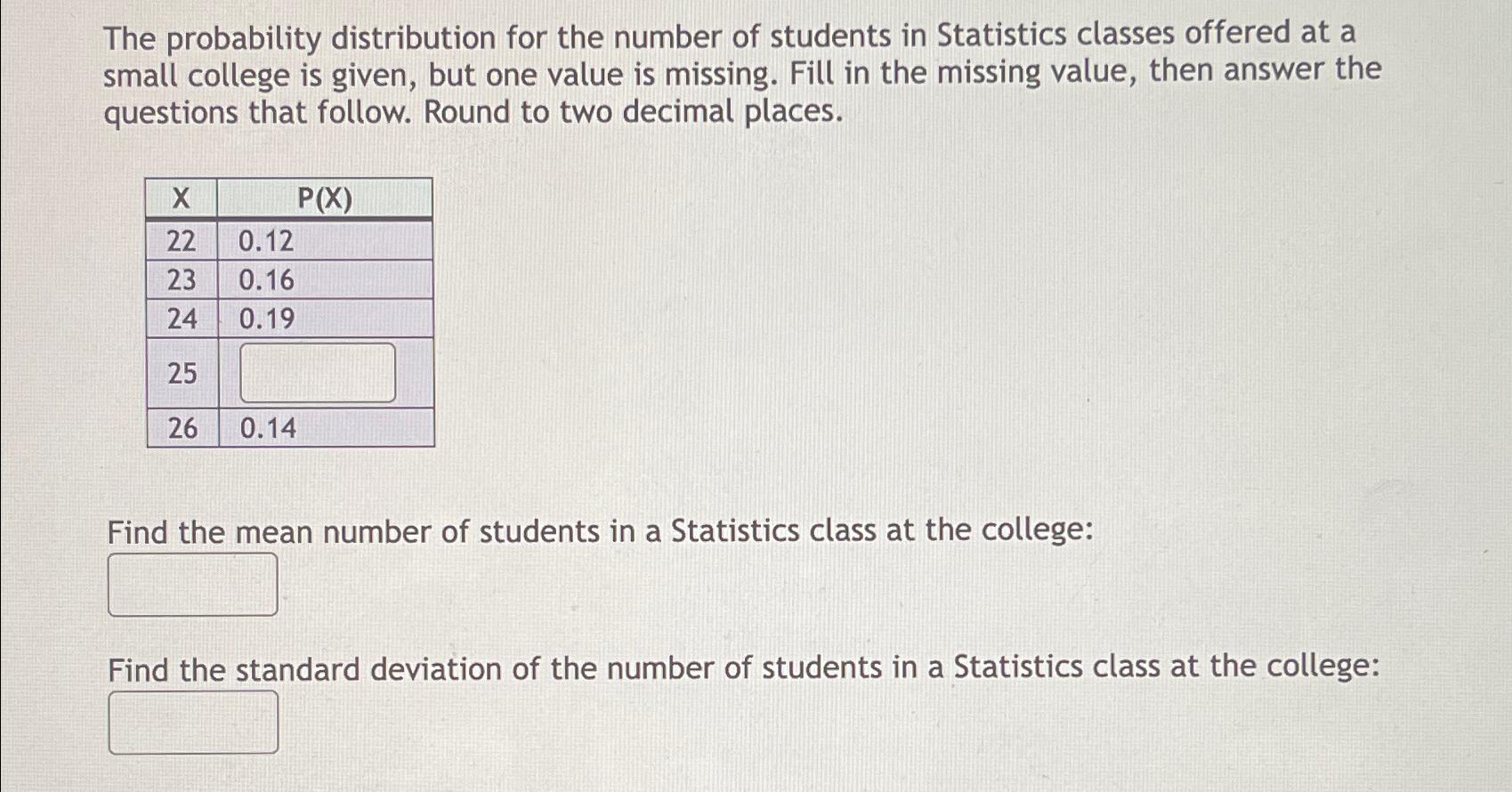Select the row value 24 in the table
Viewport: 1512px width, 792px height.
(182, 319)
